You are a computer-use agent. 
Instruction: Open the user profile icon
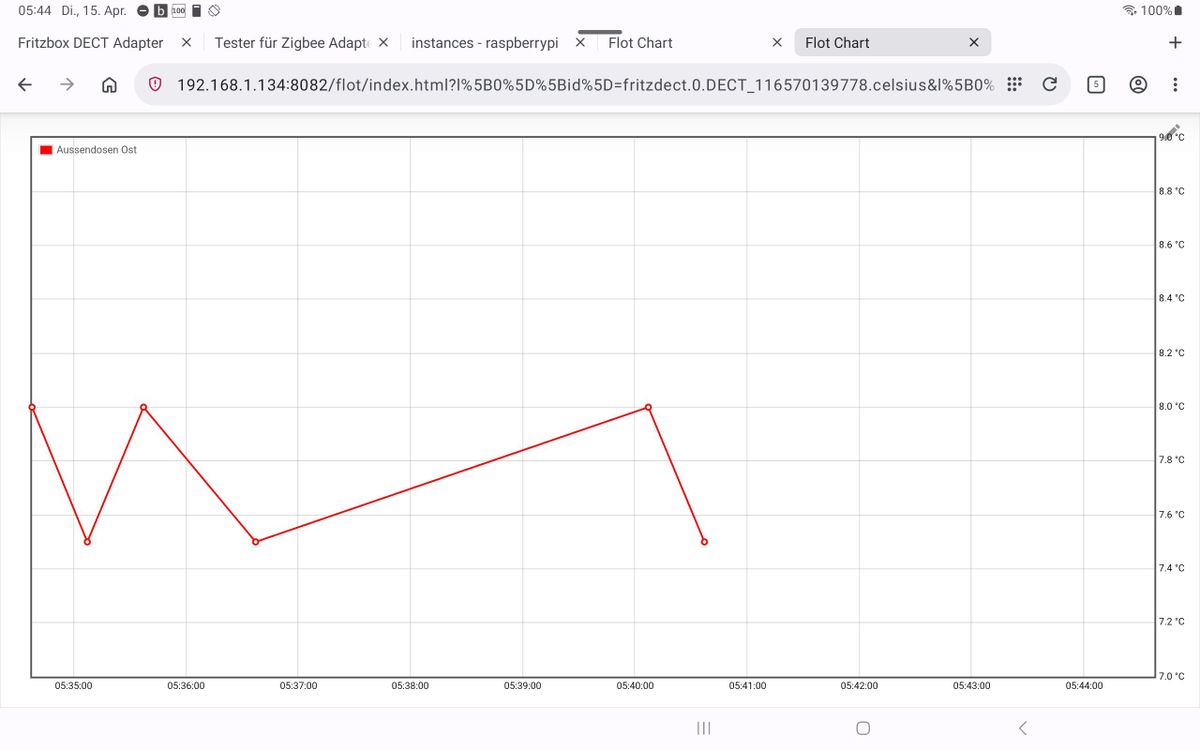(x=1138, y=85)
